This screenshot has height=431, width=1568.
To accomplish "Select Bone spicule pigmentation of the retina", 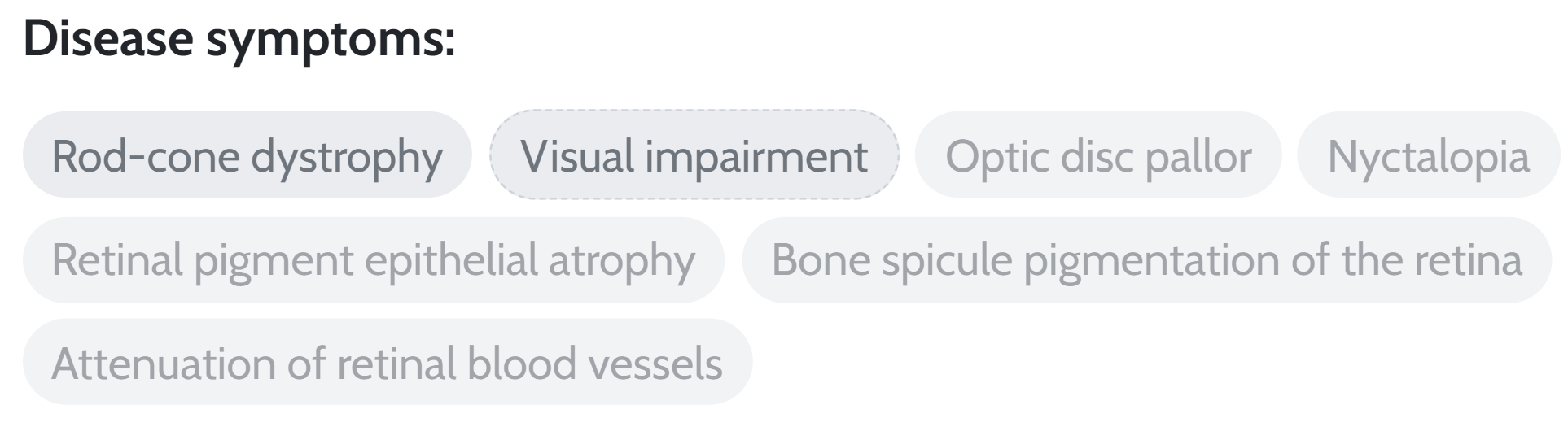I will 1146,260.
